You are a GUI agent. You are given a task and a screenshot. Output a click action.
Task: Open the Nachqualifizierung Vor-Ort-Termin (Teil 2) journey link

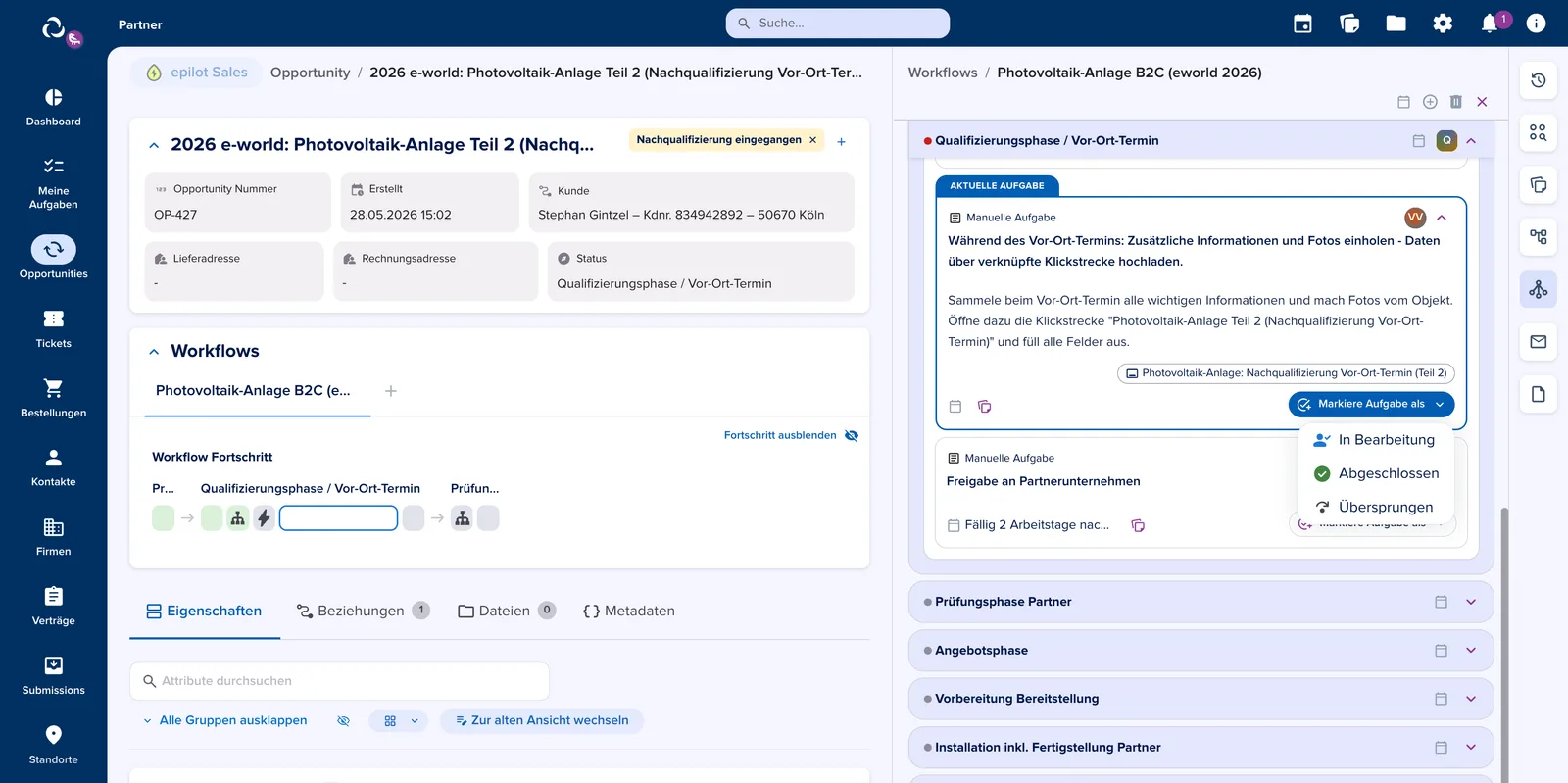(1286, 373)
